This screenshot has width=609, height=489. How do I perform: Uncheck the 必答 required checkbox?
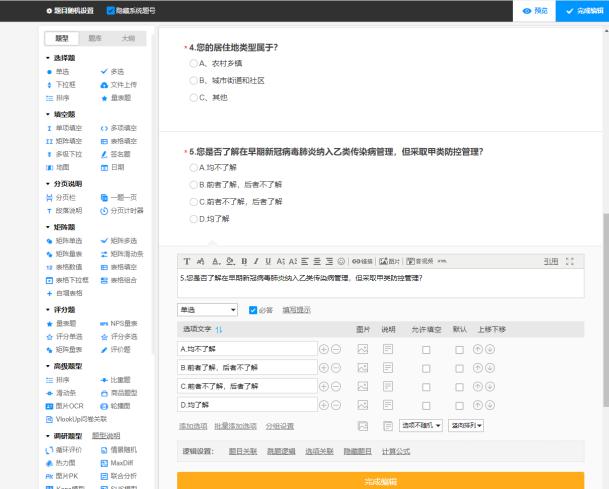[253, 310]
